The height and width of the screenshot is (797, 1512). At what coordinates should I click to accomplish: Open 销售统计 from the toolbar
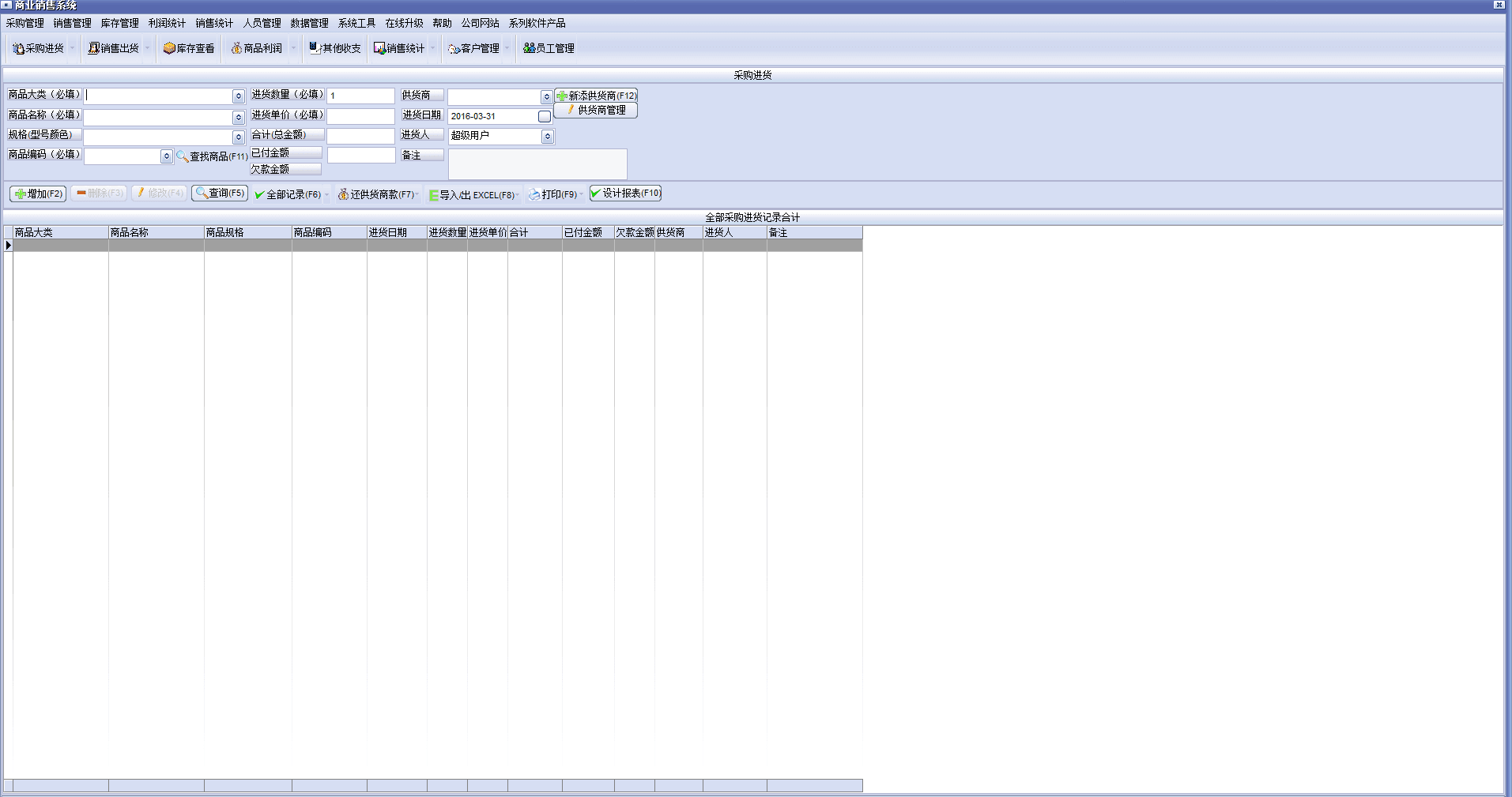click(399, 48)
